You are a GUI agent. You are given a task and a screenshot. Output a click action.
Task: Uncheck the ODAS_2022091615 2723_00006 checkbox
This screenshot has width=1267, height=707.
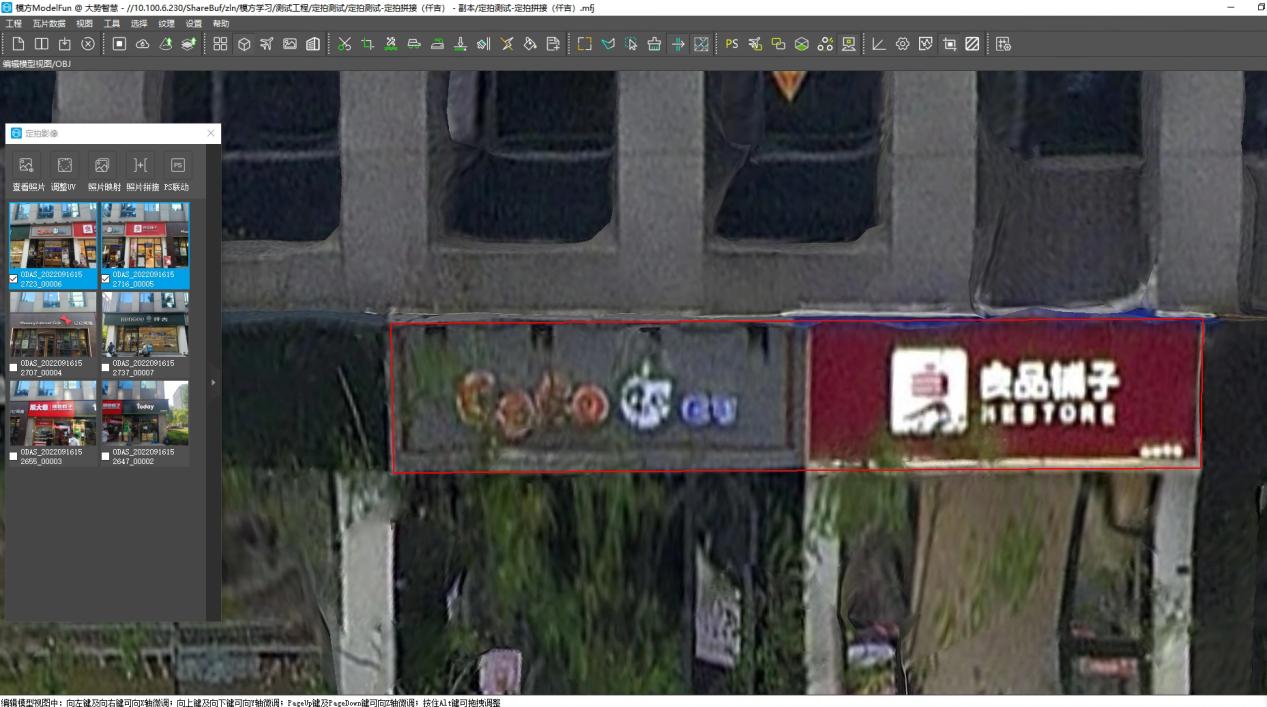14,279
